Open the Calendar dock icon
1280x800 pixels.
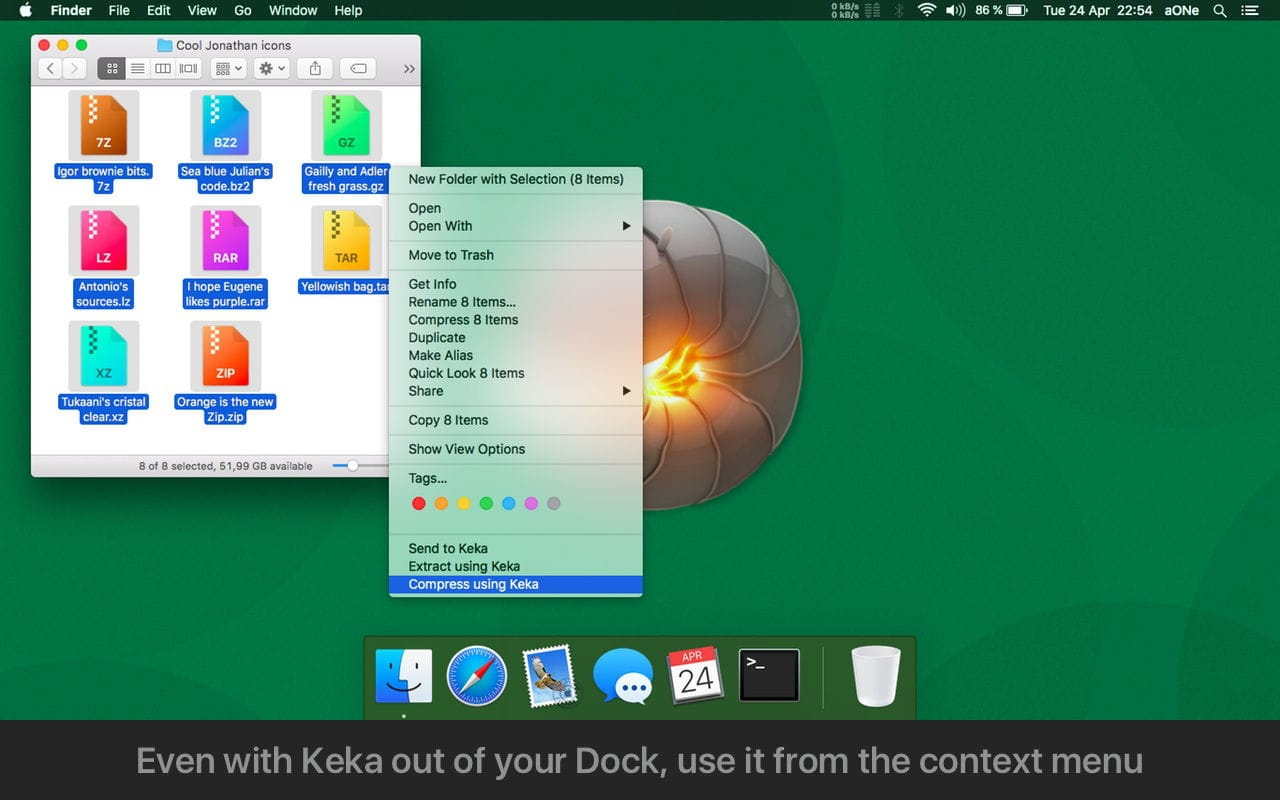point(695,676)
